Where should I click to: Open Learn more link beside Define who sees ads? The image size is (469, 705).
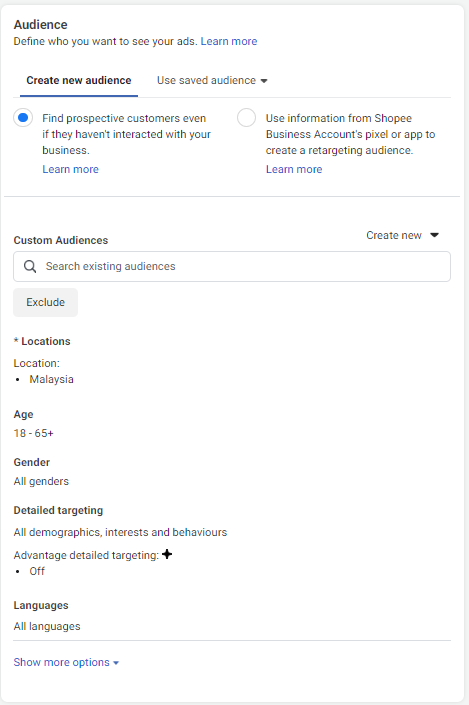pyautogui.click(x=229, y=41)
